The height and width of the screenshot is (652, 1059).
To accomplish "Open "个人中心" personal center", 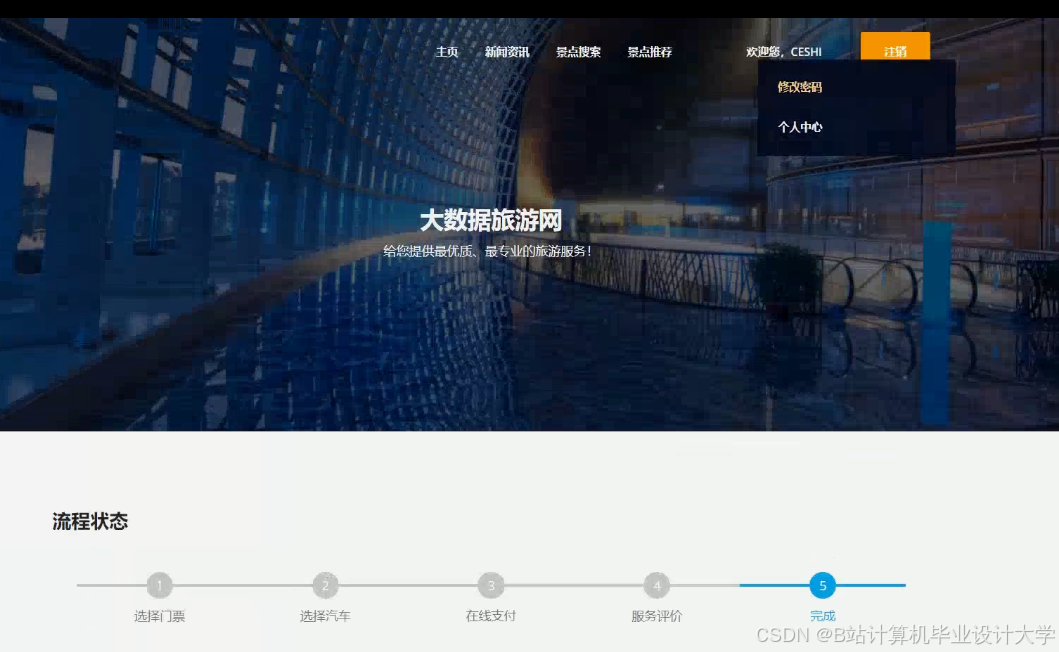I will pyautogui.click(x=799, y=127).
